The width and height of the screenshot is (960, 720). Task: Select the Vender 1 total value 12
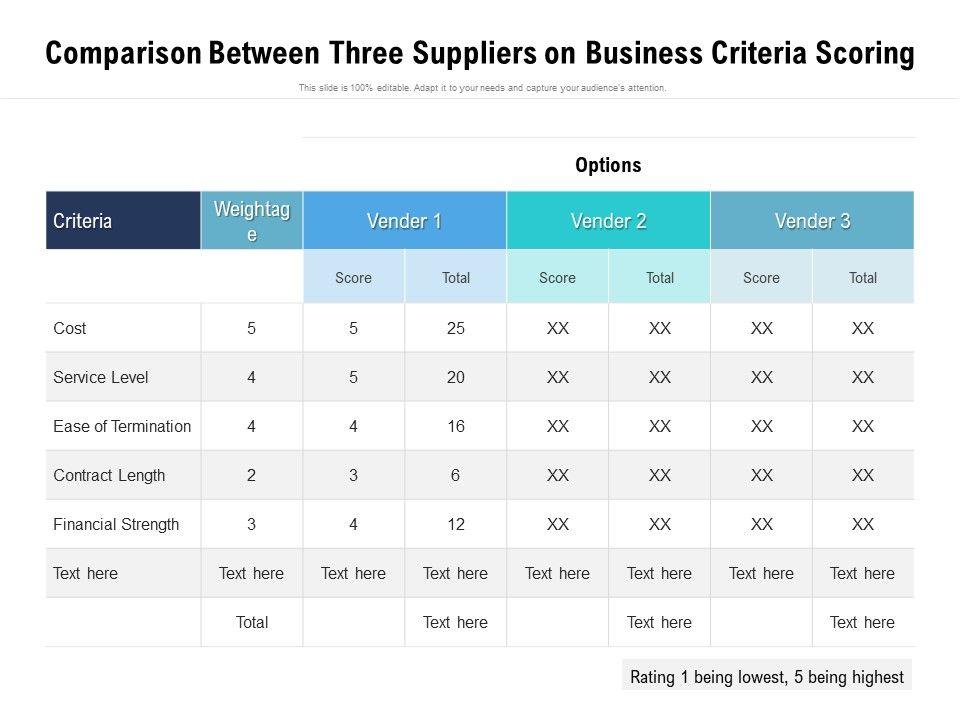(x=456, y=524)
